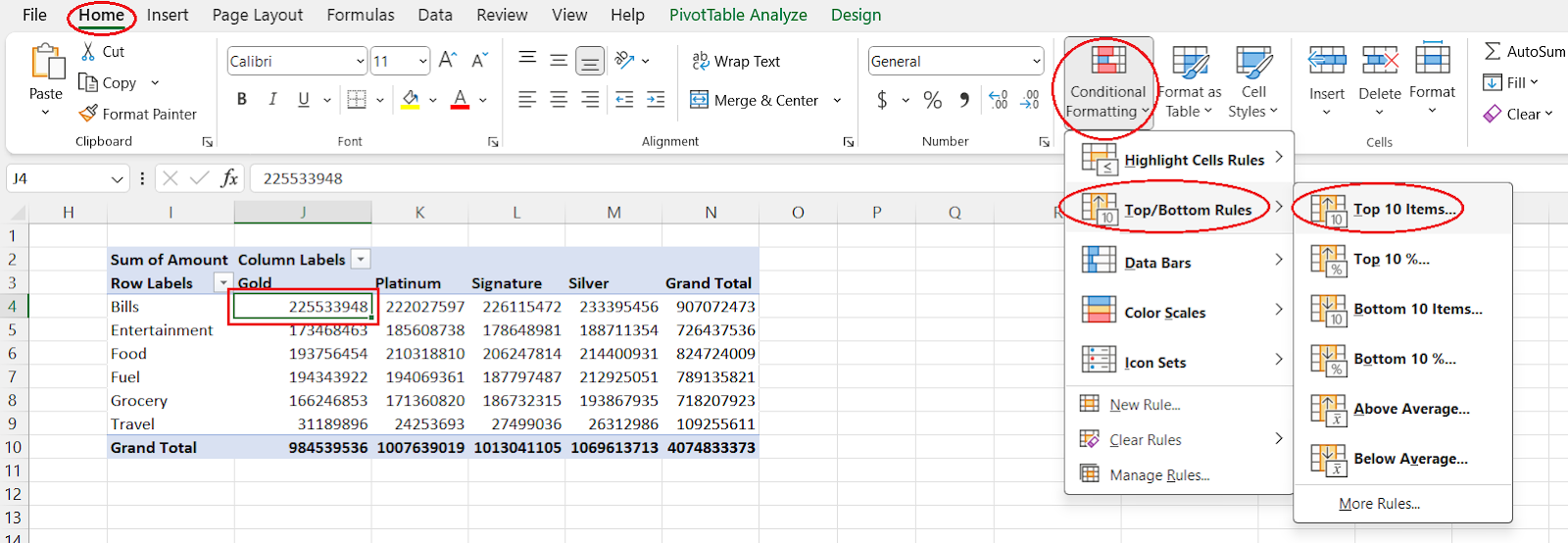The image size is (1568, 543).
Task: Apply comma style number format
Action: click(964, 100)
